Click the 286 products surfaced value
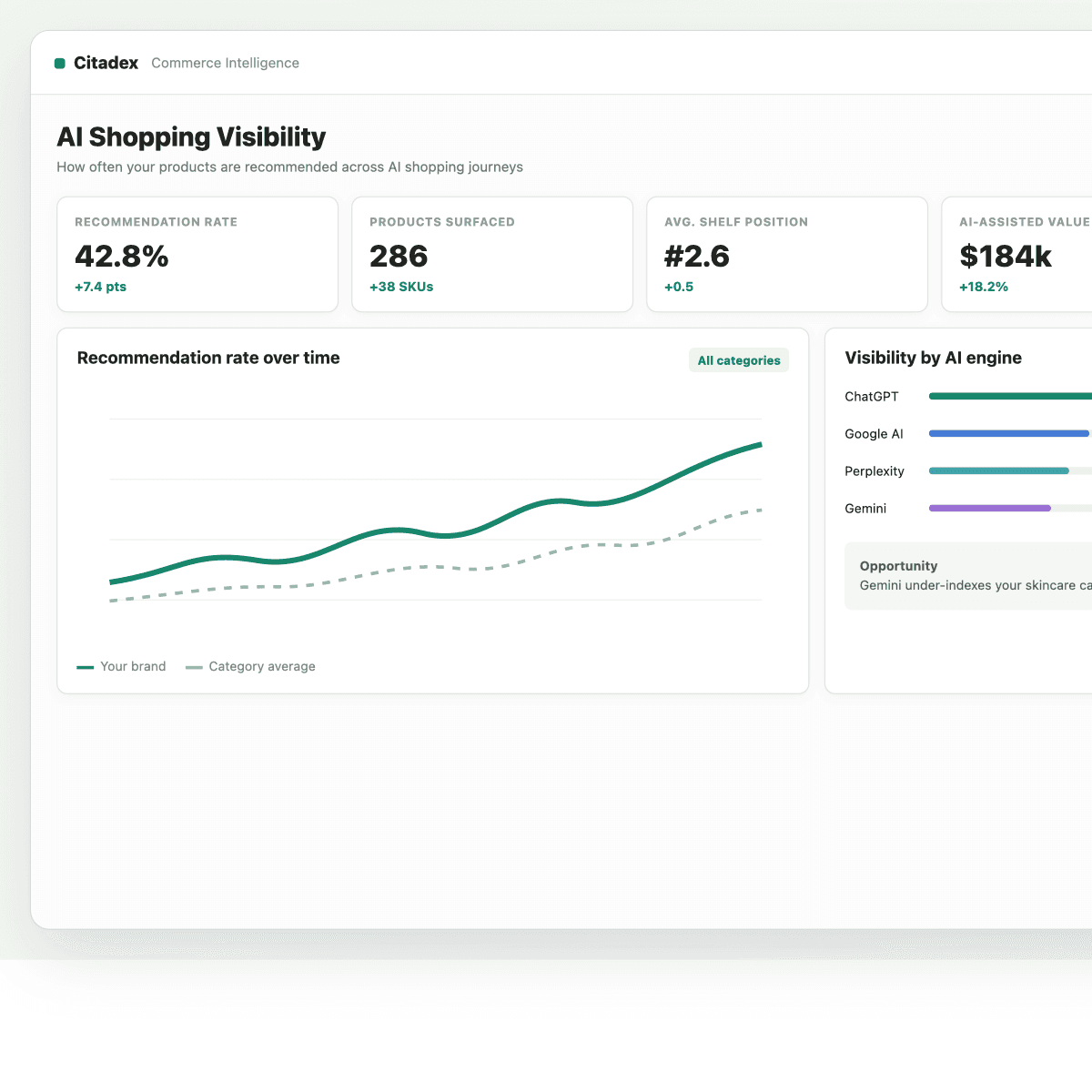1092x1092 pixels. pos(399,257)
